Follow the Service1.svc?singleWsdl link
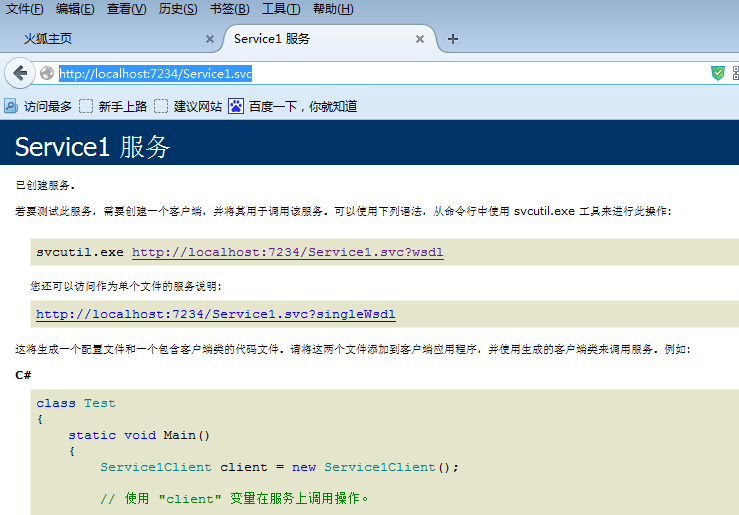The height and width of the screenshot is (515, 739). [x=216, y=314]
